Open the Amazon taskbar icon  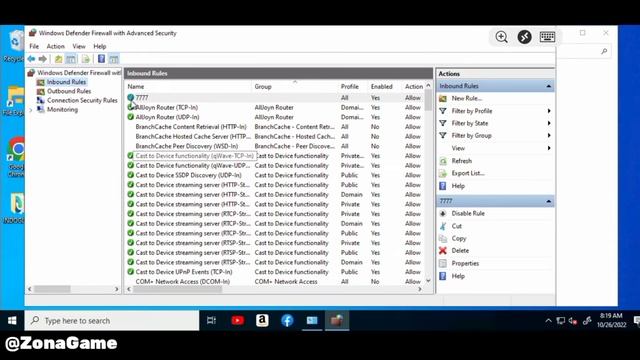click(262, 320)
